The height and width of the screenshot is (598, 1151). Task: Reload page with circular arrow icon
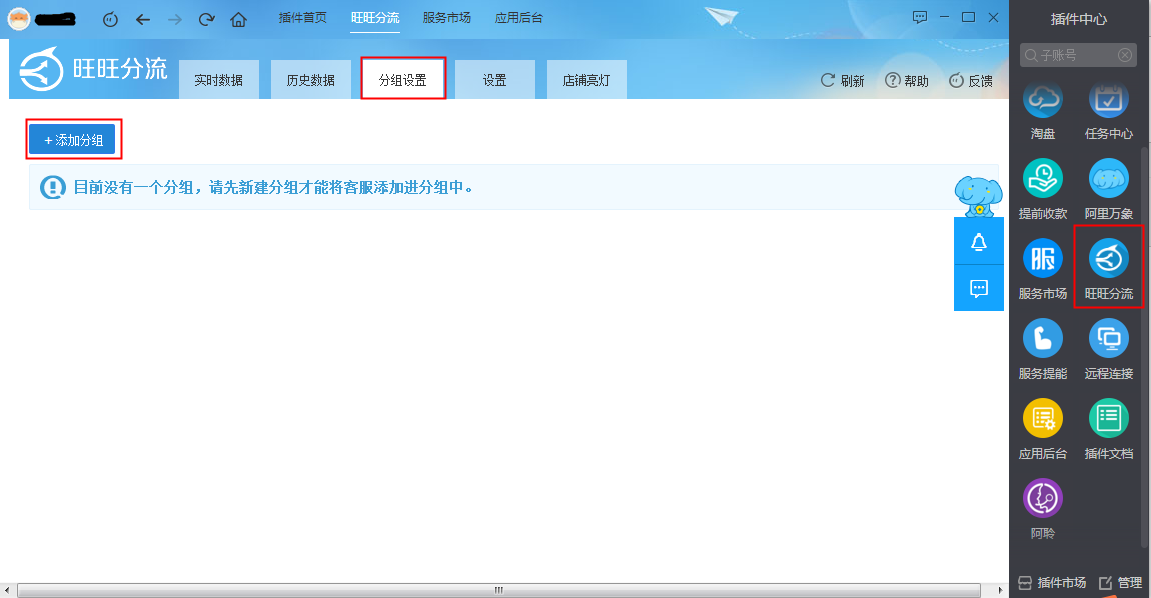(x=206, y=20)
